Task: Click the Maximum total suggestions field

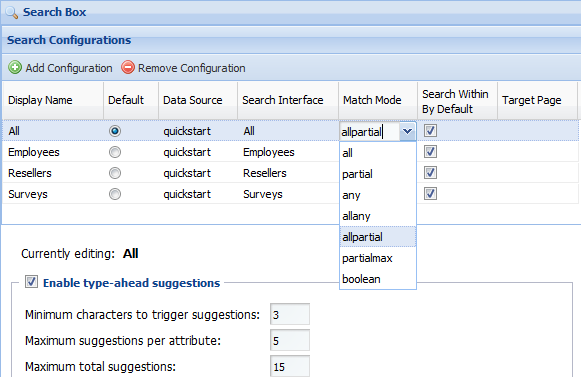Action: 290,366
